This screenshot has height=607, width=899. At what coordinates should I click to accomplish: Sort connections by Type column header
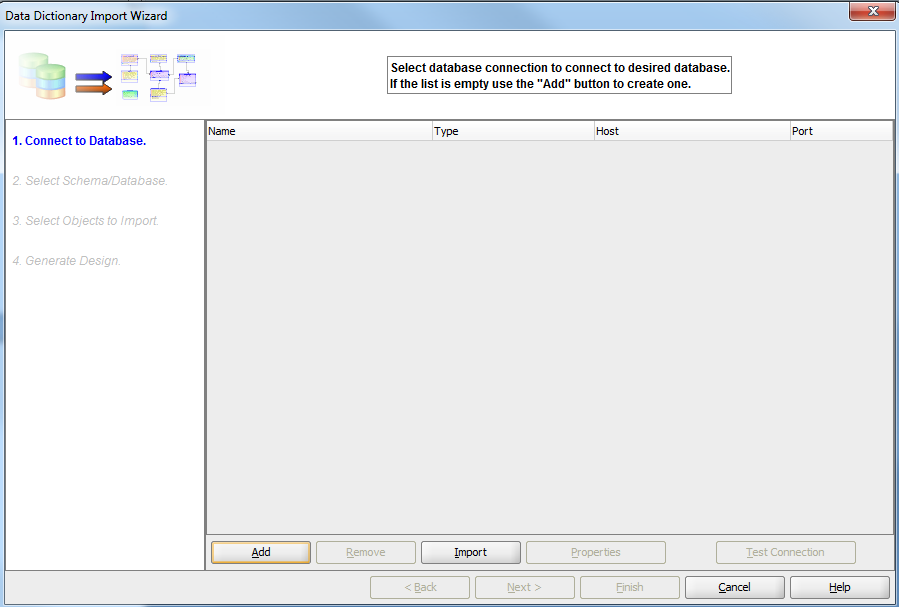click(513, 131)
